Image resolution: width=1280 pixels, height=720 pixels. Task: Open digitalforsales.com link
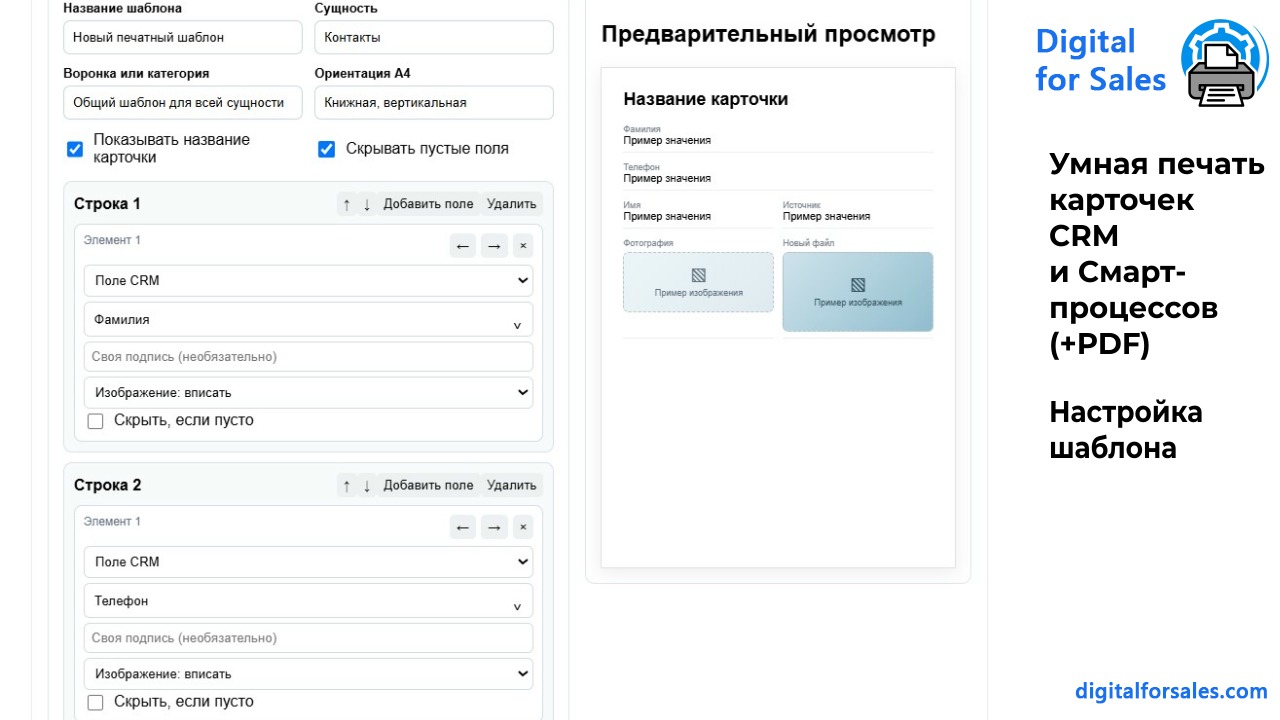1171,691
